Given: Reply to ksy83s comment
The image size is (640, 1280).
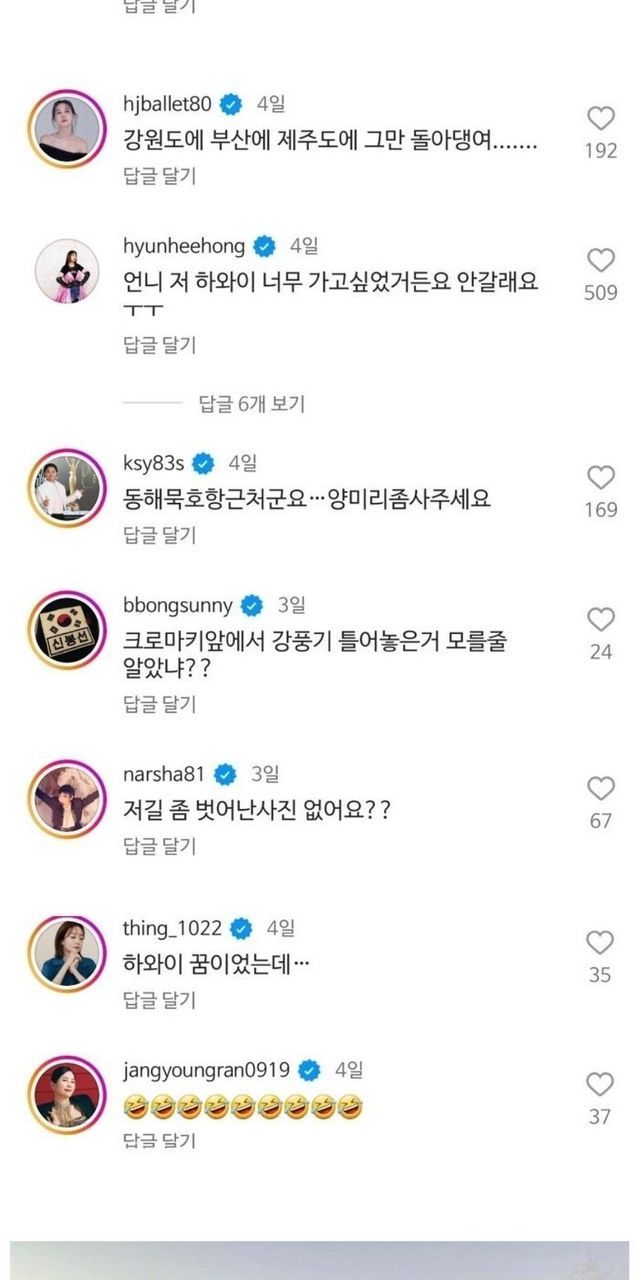Looking at the screenshot, I should pos(159,535).
